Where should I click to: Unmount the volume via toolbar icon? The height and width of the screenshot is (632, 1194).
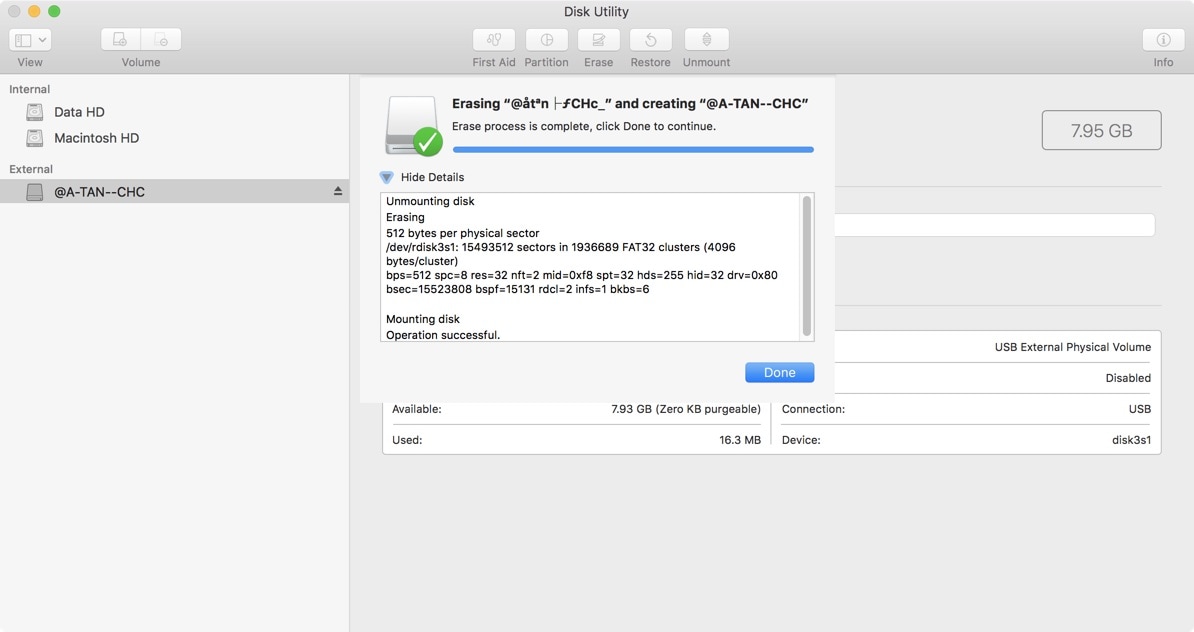(707, 40)
